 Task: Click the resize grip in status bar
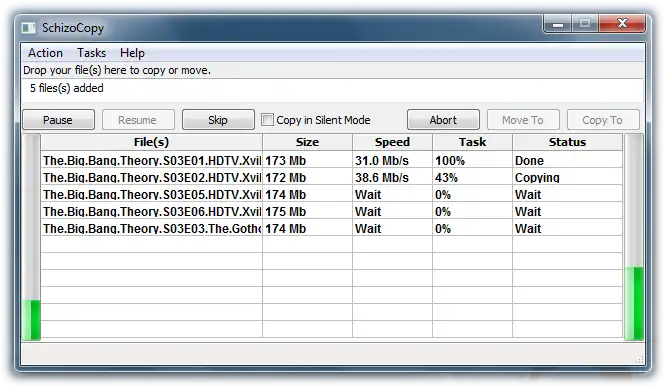(640, 360)
